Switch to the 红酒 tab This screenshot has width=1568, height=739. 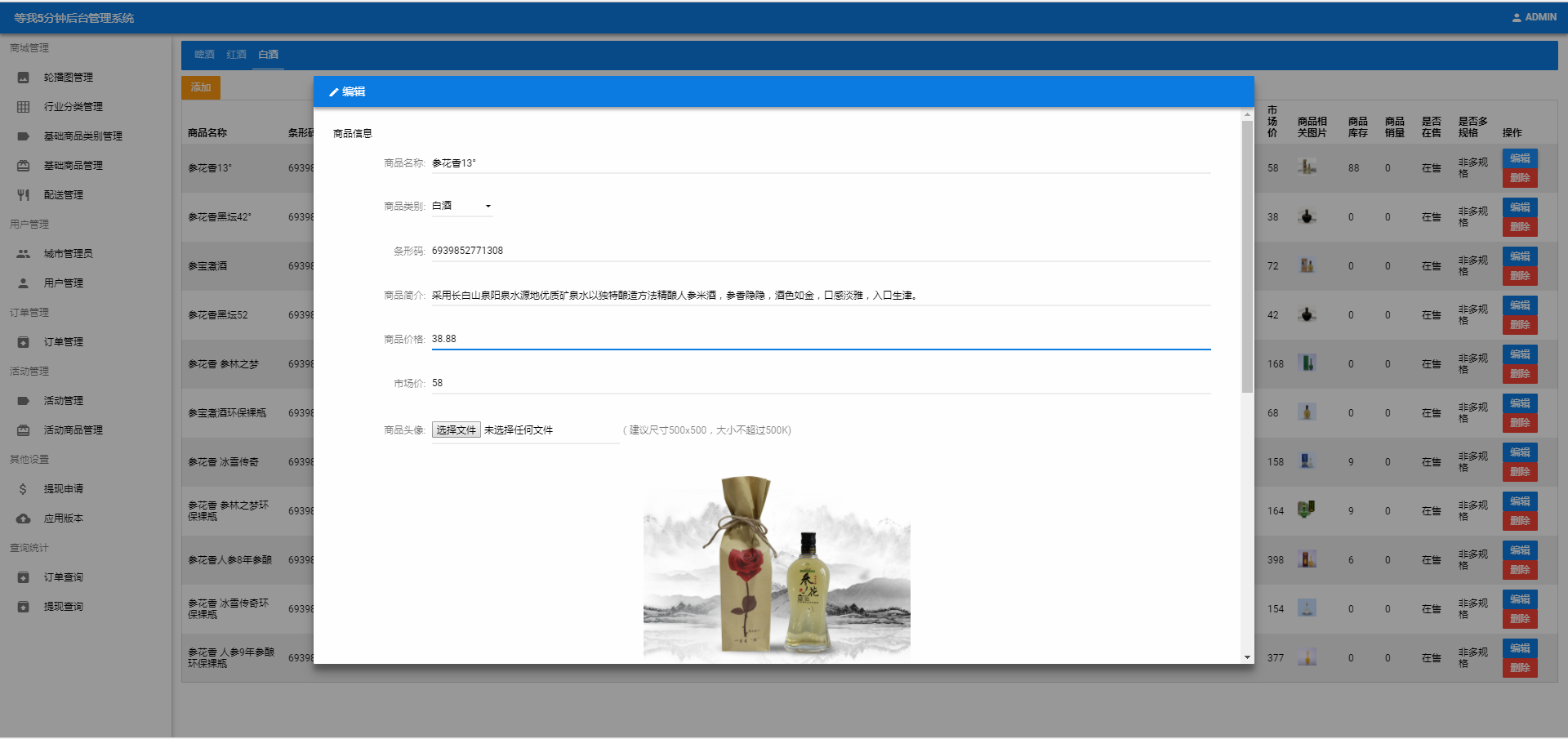coord(236,55)
